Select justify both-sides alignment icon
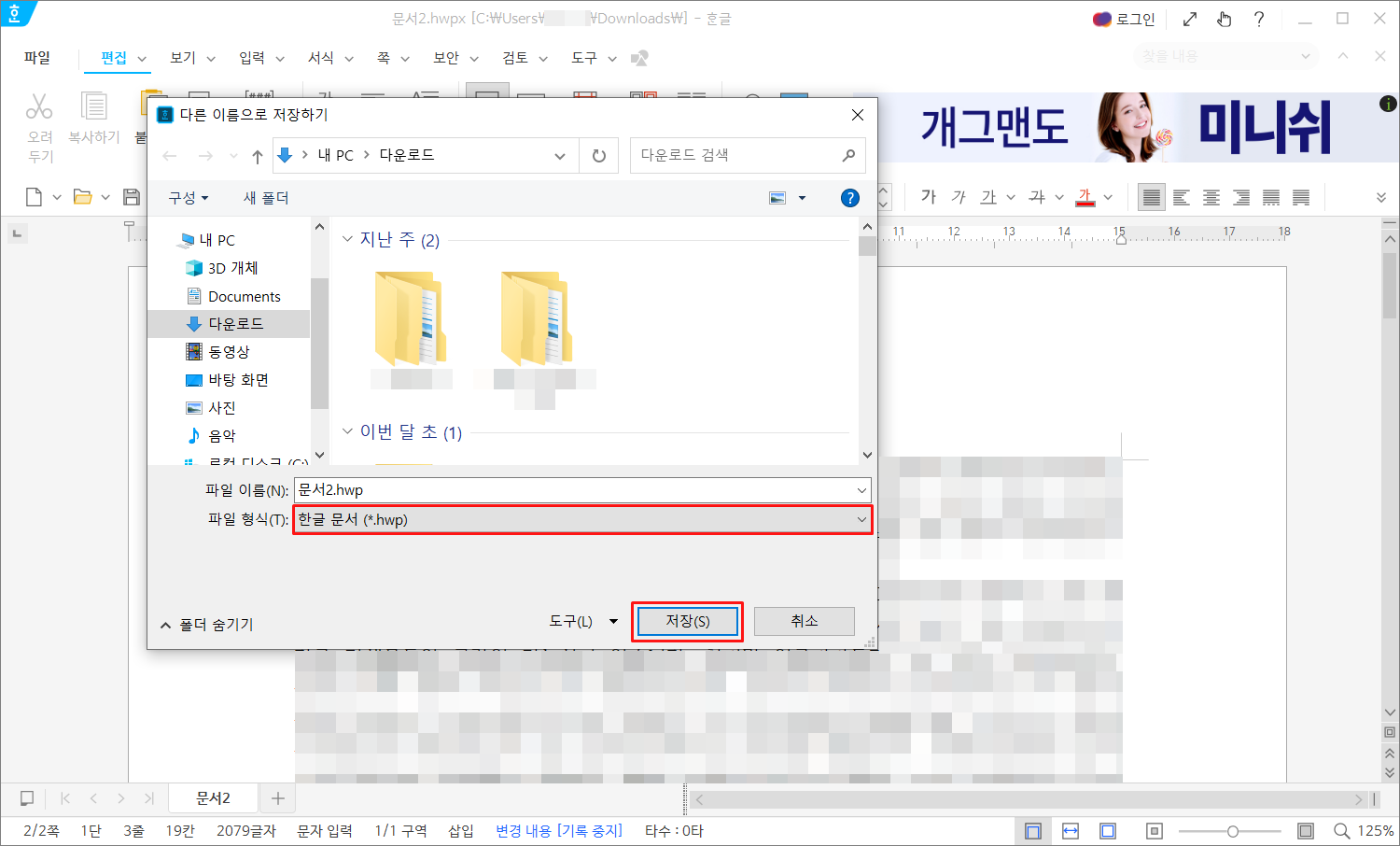 [1152, 197]
